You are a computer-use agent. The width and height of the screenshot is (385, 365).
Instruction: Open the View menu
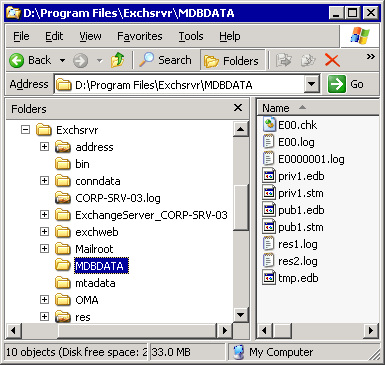click(x=90, y=36)
